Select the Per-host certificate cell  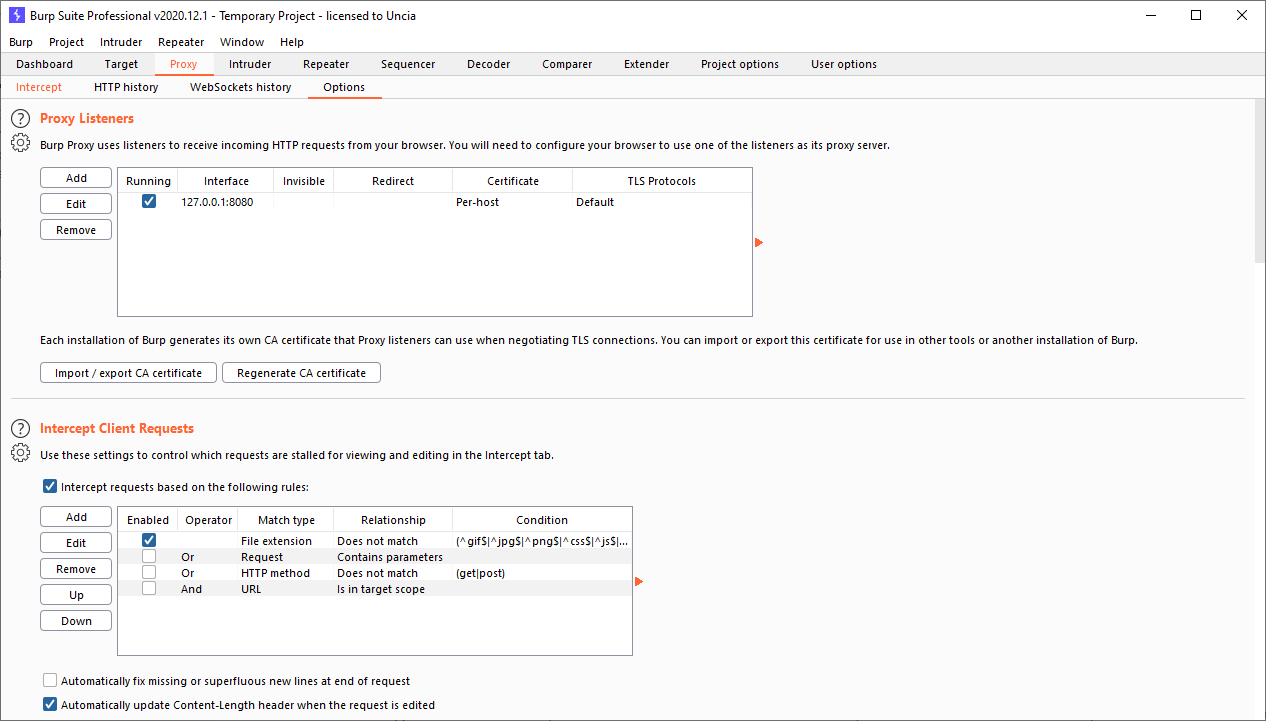[x=513, y=202]
